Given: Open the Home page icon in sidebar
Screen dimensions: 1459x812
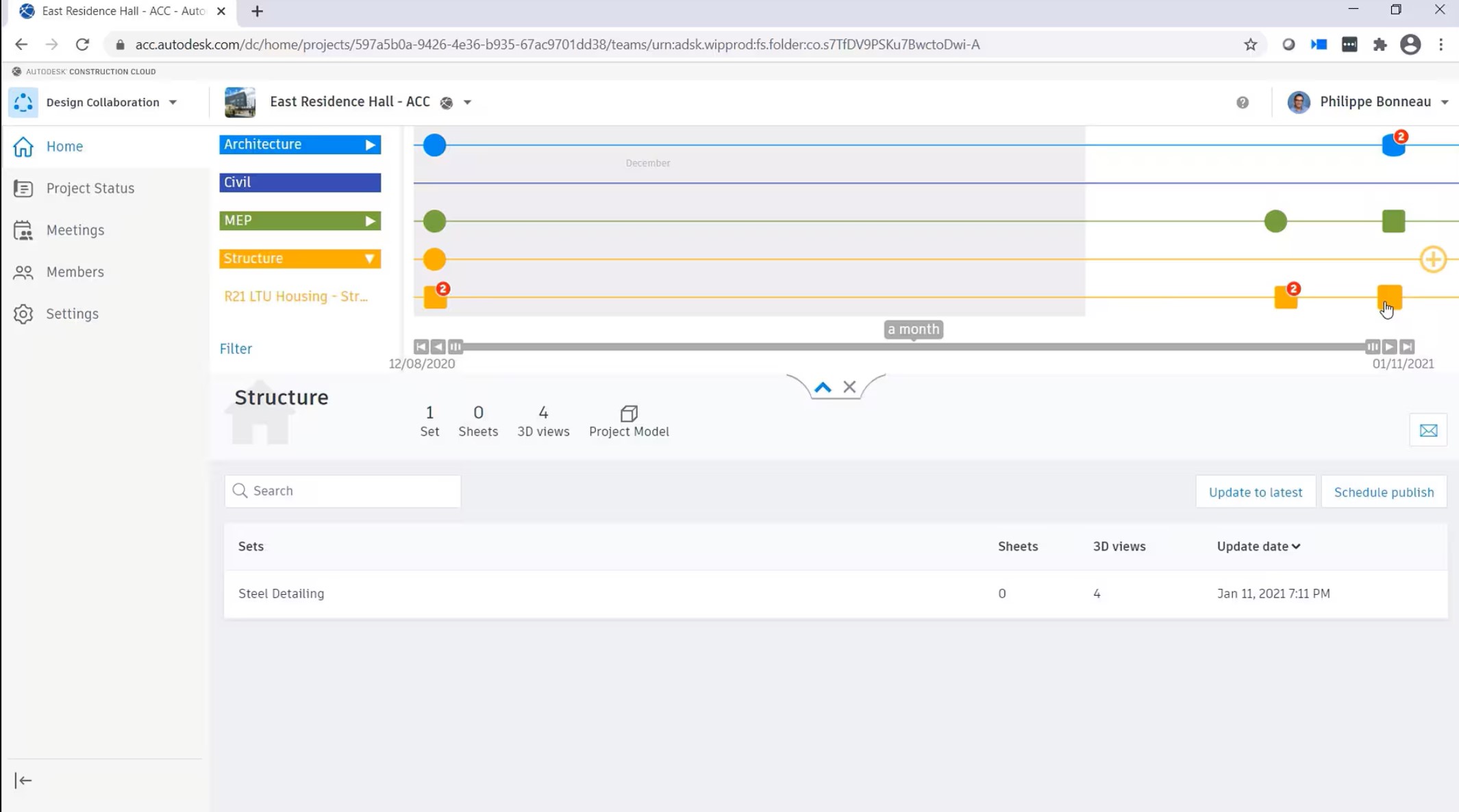Looking at the screenshot, I should tap(23, 146).
